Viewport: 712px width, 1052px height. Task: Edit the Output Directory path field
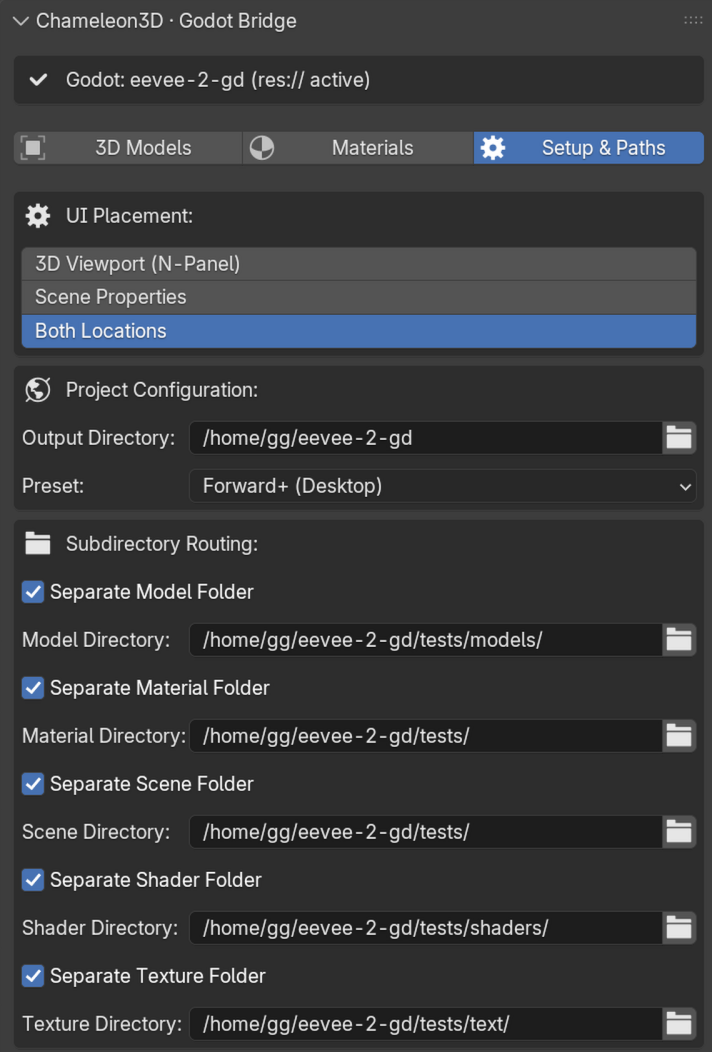click(426, 438)
